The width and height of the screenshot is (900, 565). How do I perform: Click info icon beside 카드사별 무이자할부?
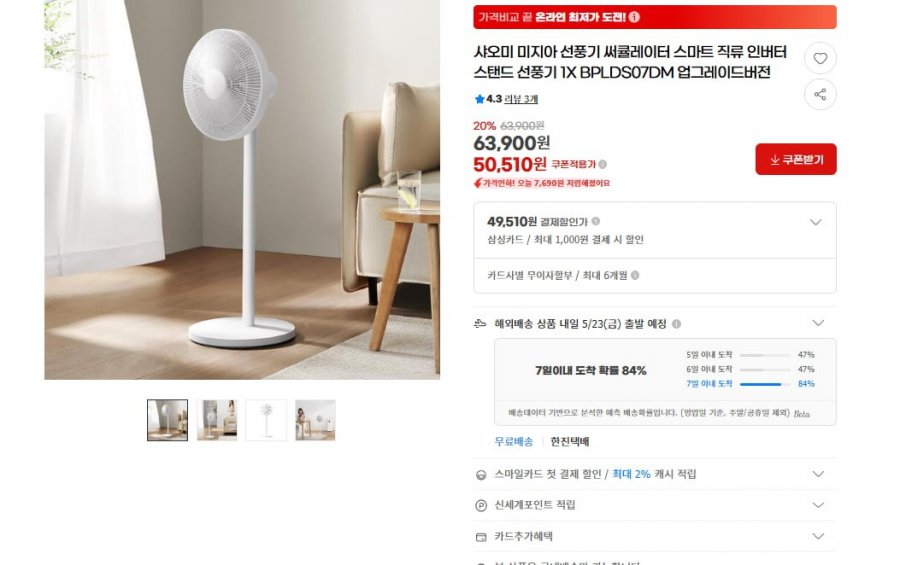pos(635,275)
